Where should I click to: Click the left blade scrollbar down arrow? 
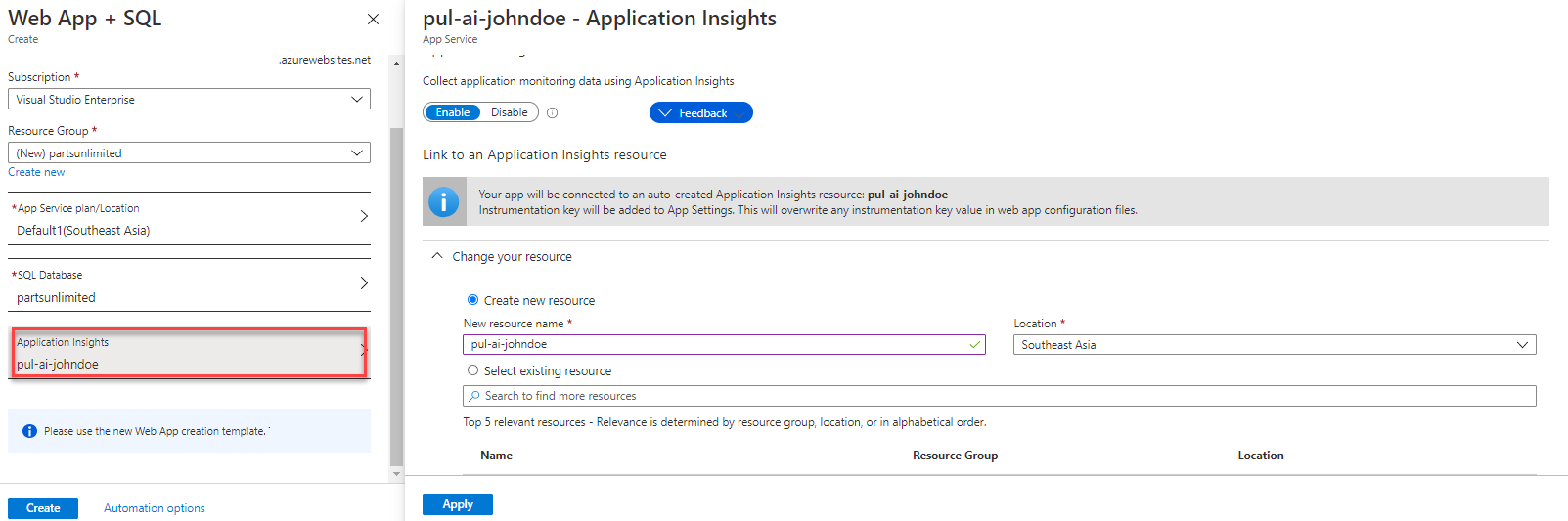pyautogui.click(x=396, y=474)
